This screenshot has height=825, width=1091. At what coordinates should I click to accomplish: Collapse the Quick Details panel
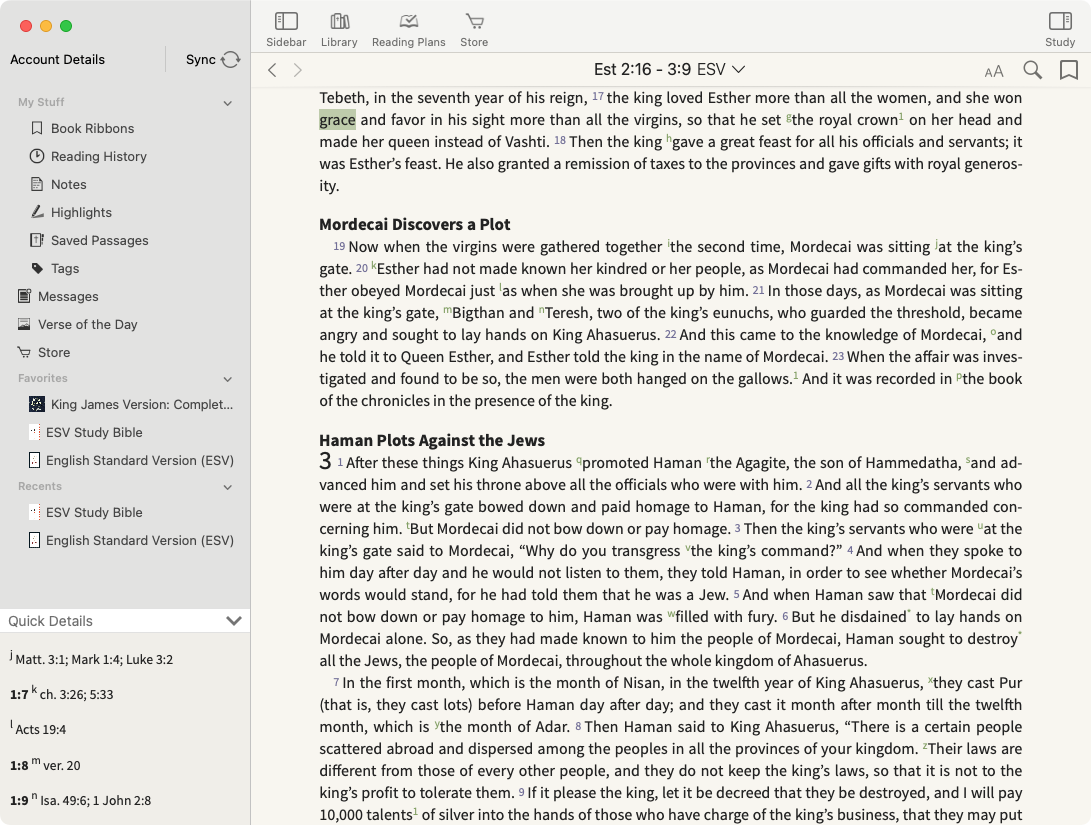(234, 620)
